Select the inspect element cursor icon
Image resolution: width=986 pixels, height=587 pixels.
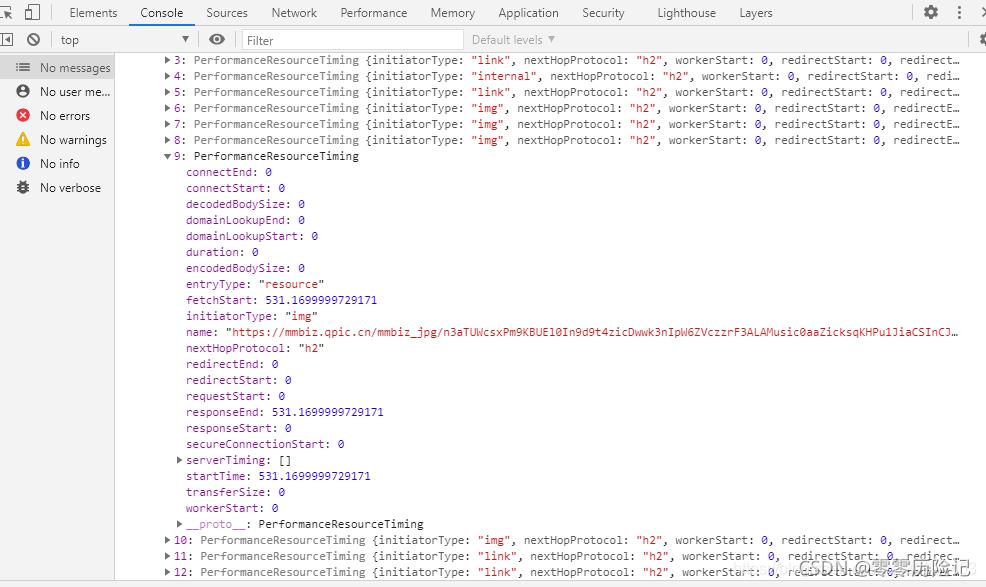(6, 13)
